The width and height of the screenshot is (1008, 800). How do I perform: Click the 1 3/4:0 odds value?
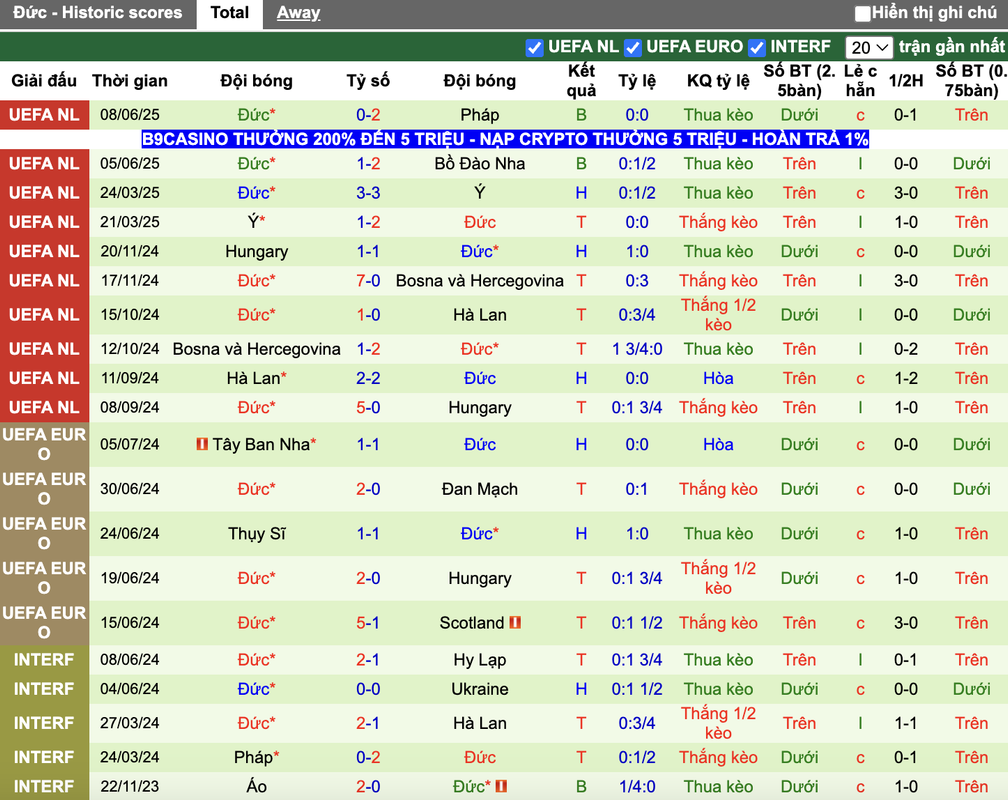click(x=637, y=349)
